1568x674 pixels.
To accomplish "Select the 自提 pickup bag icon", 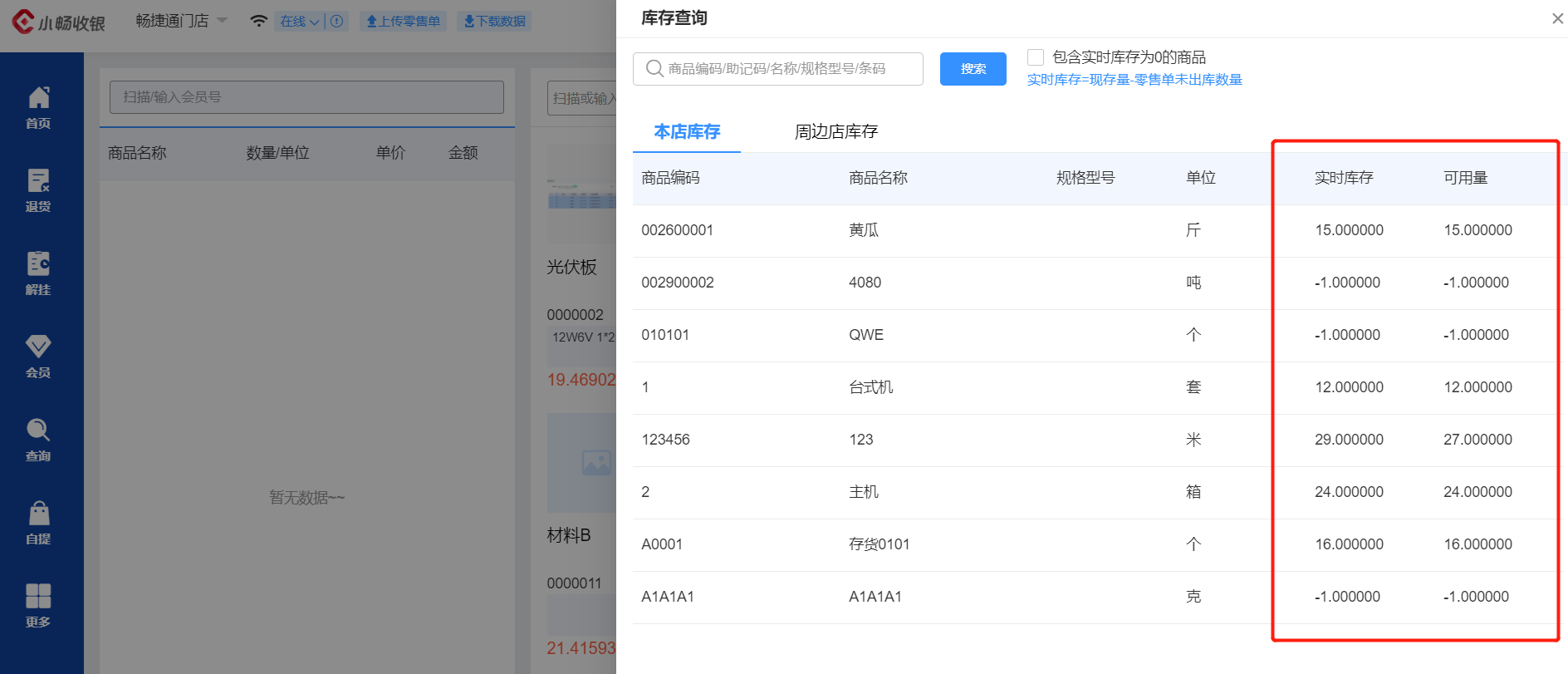I will 38,523.
